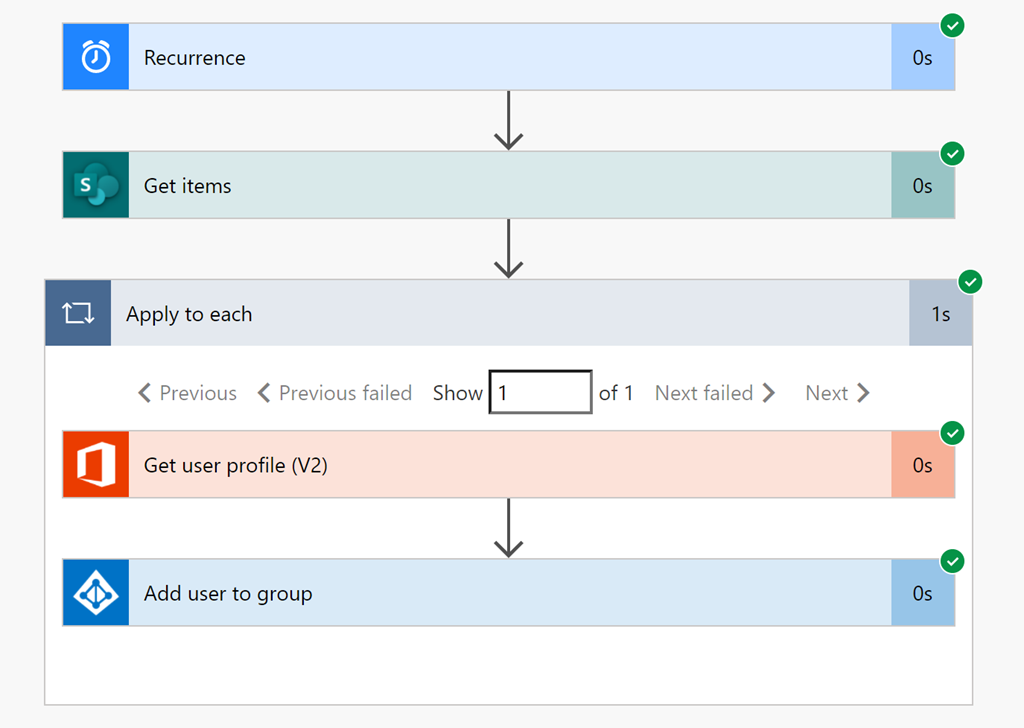This screenshot has width=1024, height=728.
Task: Click the SharePoint icon on Get items
Action: point(96,185)
